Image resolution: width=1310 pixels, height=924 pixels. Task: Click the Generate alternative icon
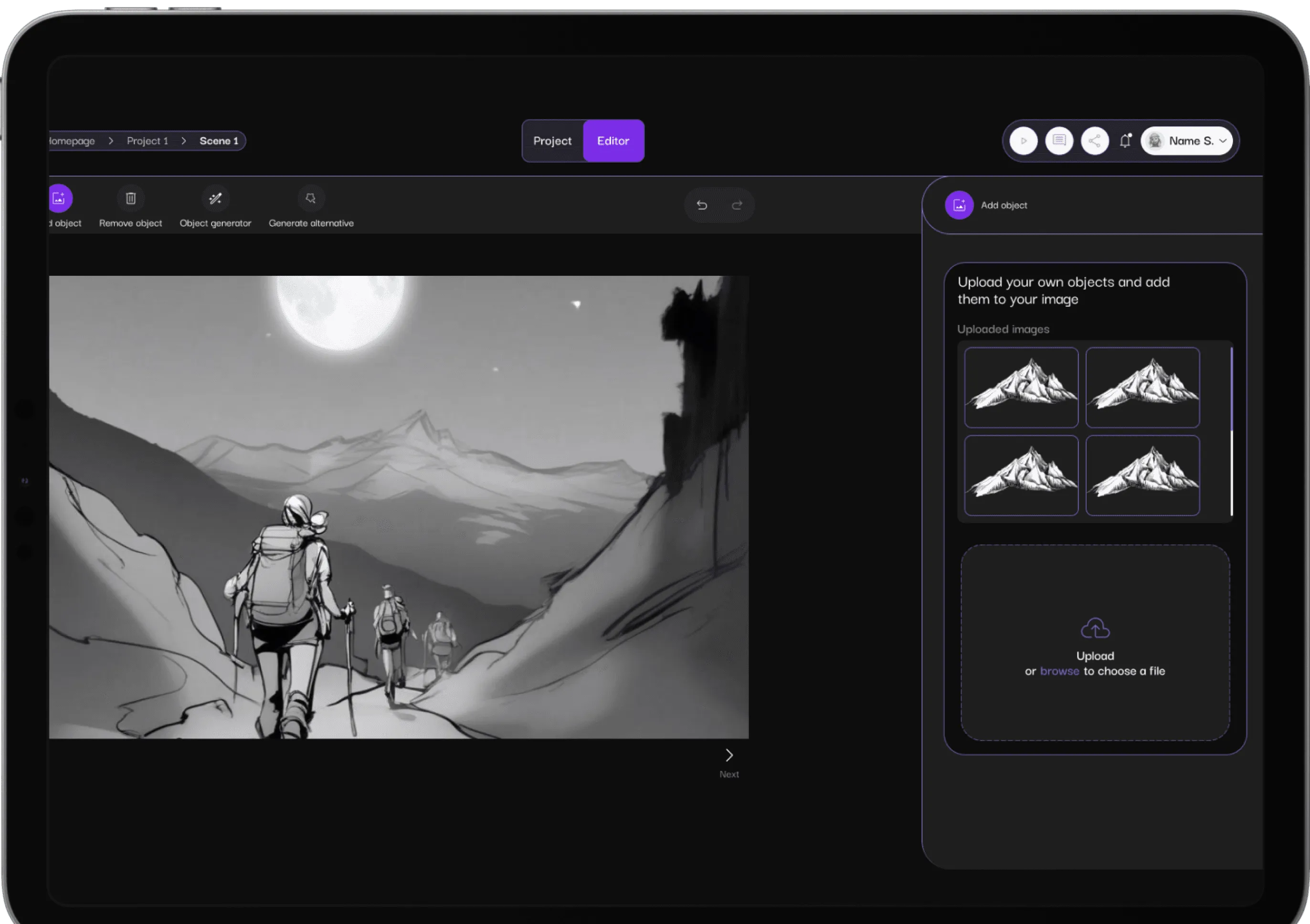[x=310, y=199]
